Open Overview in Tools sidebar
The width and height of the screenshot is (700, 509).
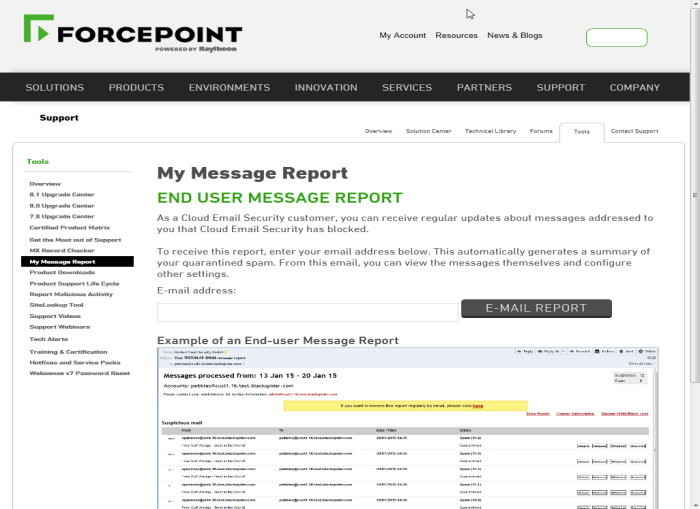(x=45, y=184)
